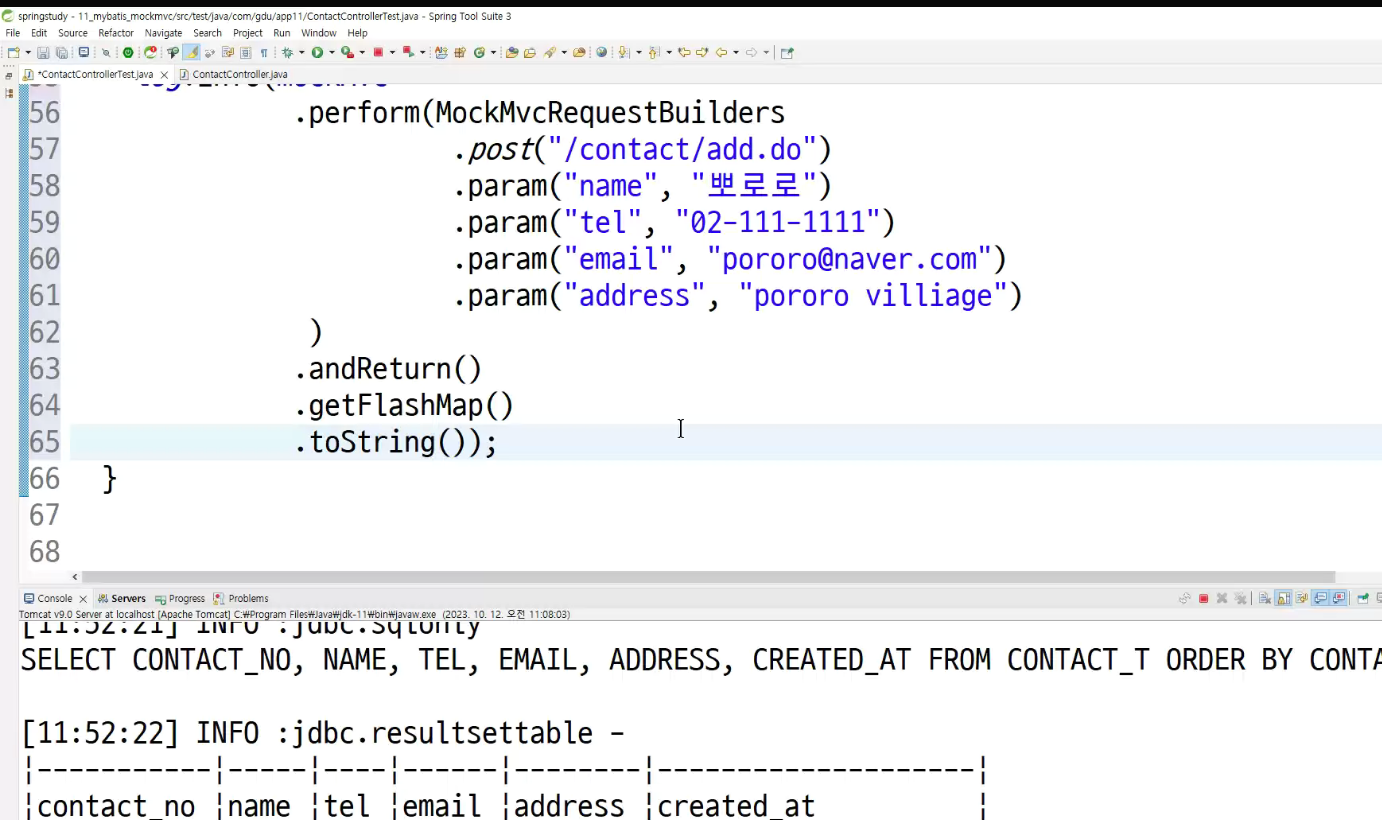The image size is (1382, 820).
Task: Click the globe web browser icon
Action: tap(601, 52)
